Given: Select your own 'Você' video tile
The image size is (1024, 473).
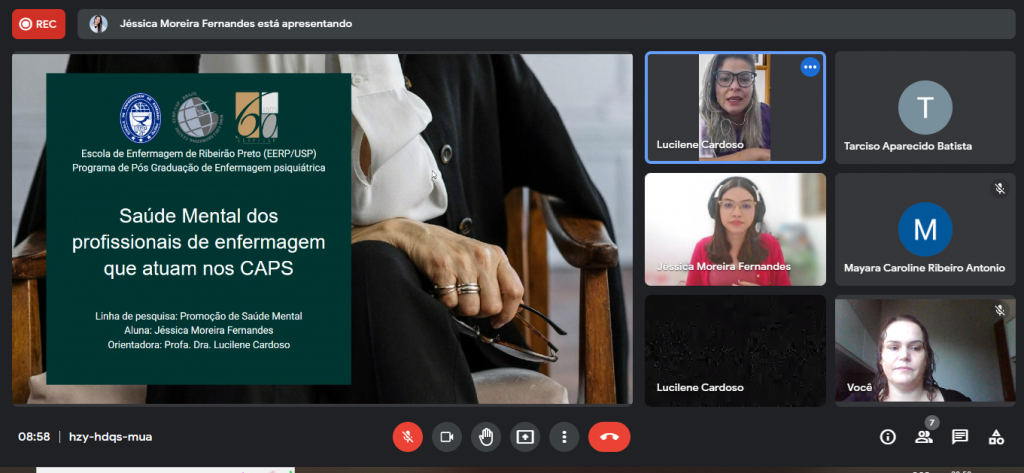Looking at the screenshot, I should pos(925,350).
